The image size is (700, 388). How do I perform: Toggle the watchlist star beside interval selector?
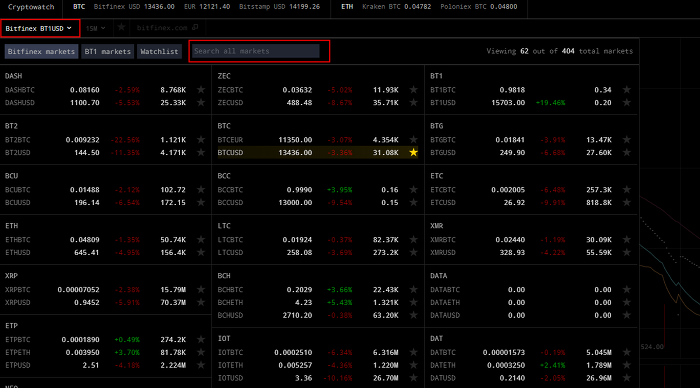point(121,28)
